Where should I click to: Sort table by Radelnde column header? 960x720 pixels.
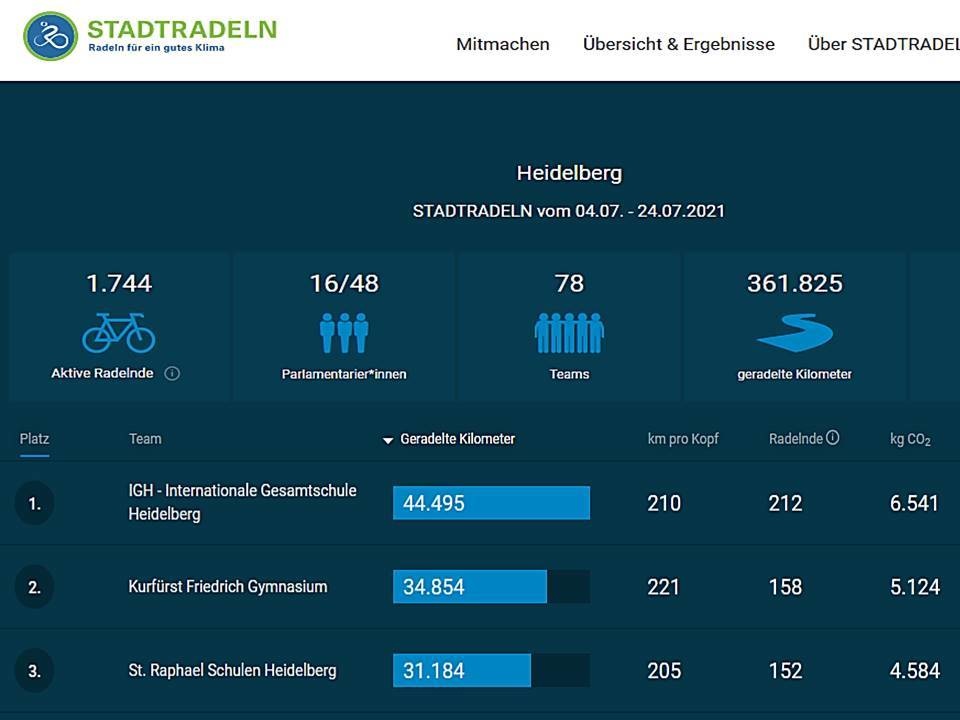click(796, 439)
